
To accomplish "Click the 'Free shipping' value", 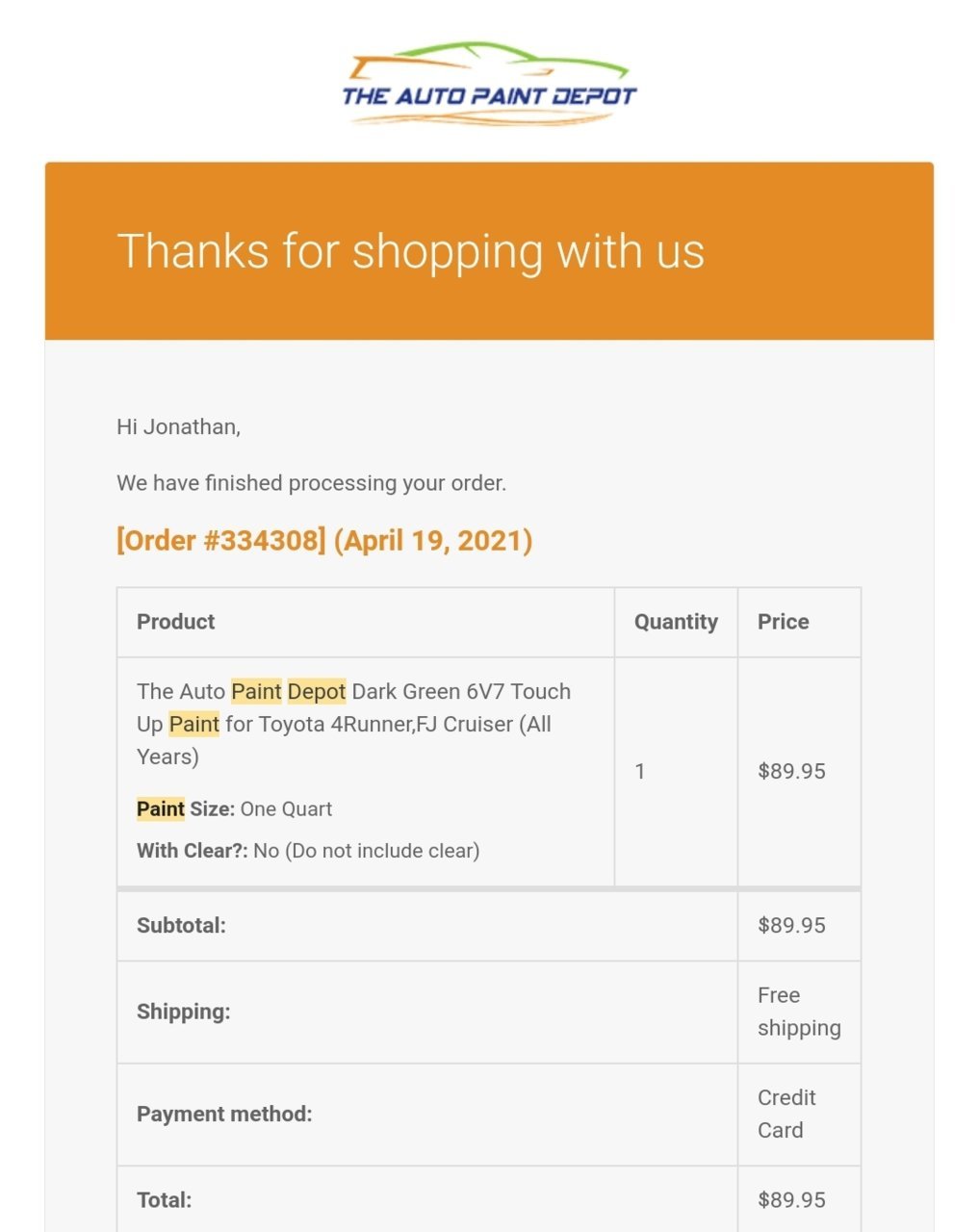I will 799,1012.
